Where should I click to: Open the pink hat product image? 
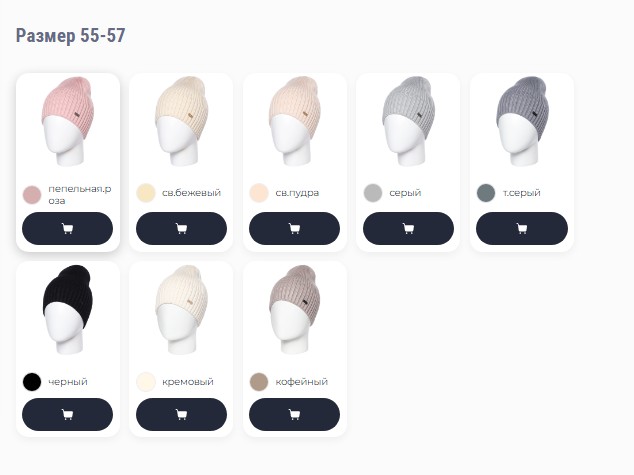[x=68, y=121]
